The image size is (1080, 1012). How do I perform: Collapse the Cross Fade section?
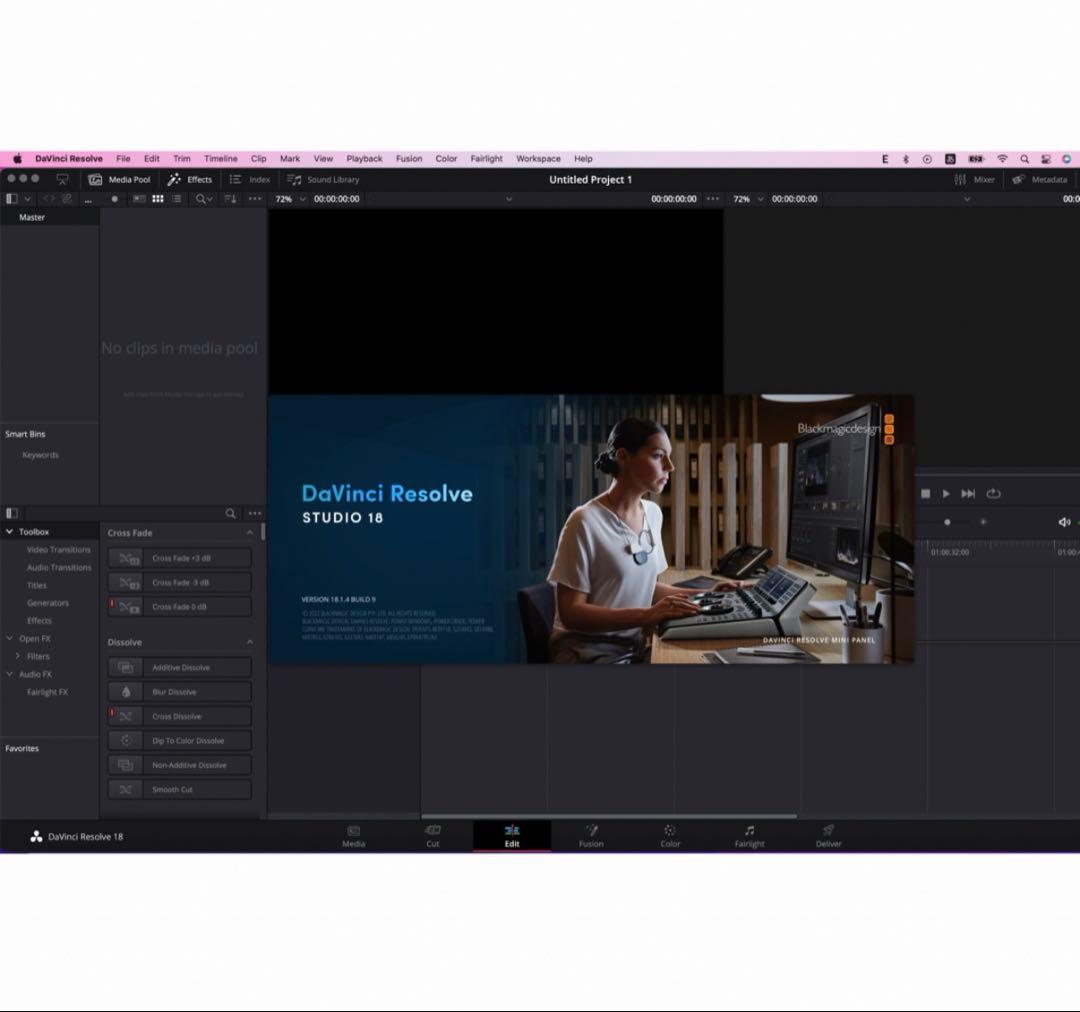pos(250,533)
